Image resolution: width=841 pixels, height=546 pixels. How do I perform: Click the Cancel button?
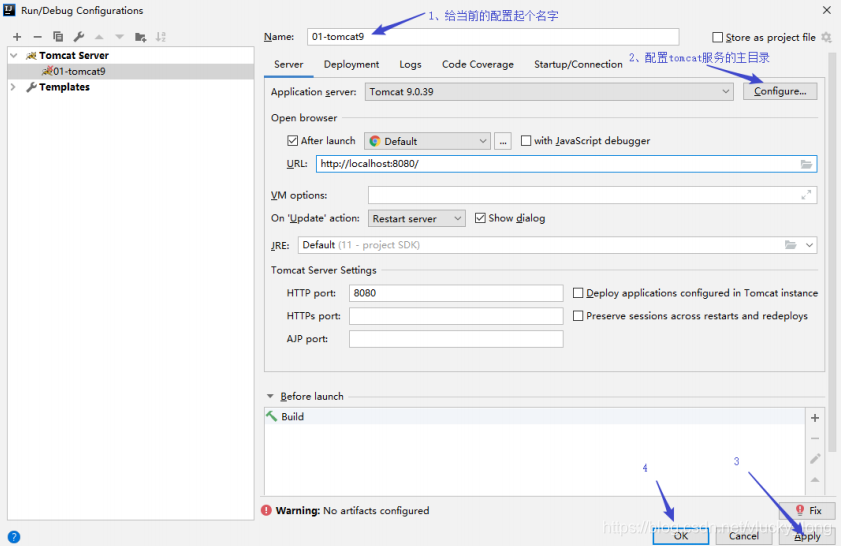tap(743, 536)
